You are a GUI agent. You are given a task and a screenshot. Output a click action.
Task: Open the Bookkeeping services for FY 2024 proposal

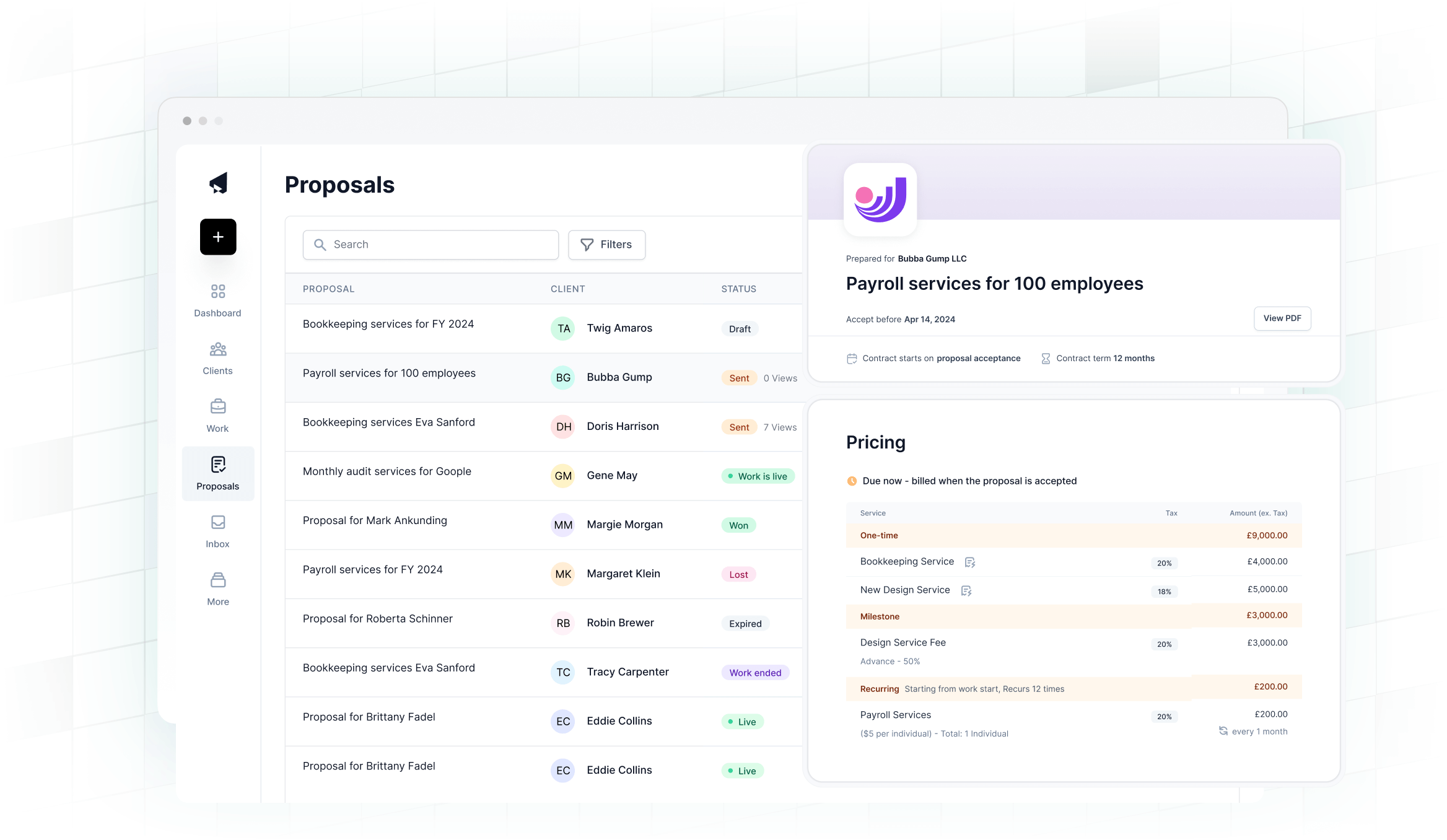click(x=388, y=324)
